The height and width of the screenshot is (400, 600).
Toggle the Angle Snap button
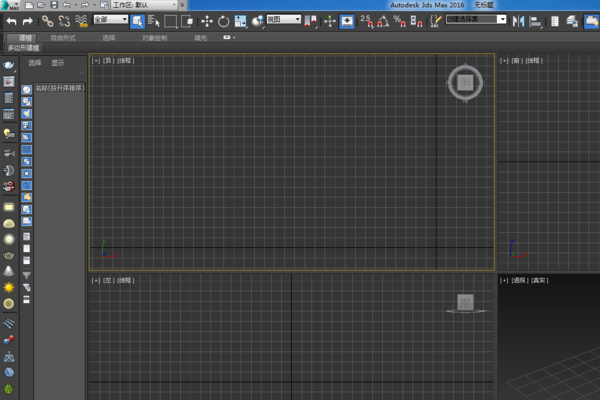[382, 20]
